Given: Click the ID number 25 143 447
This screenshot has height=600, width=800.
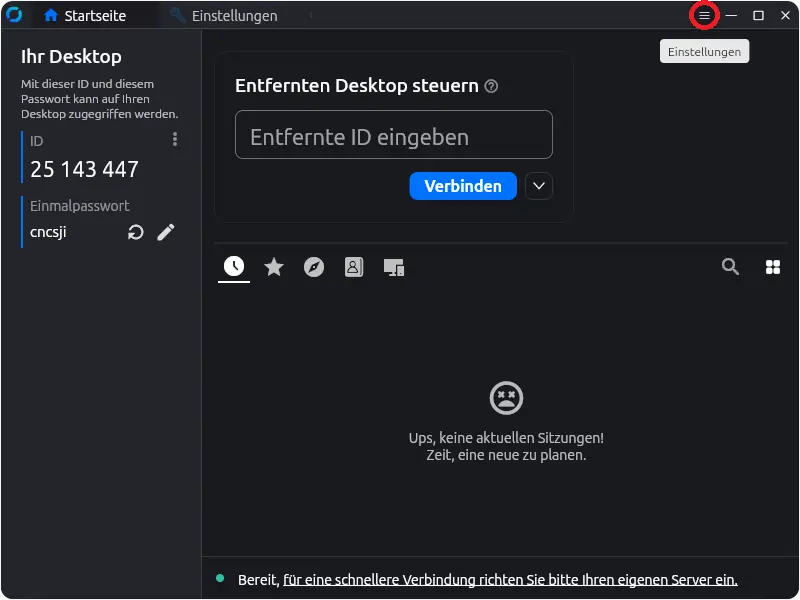Looking at the screenshot, I should coord(85,169).
